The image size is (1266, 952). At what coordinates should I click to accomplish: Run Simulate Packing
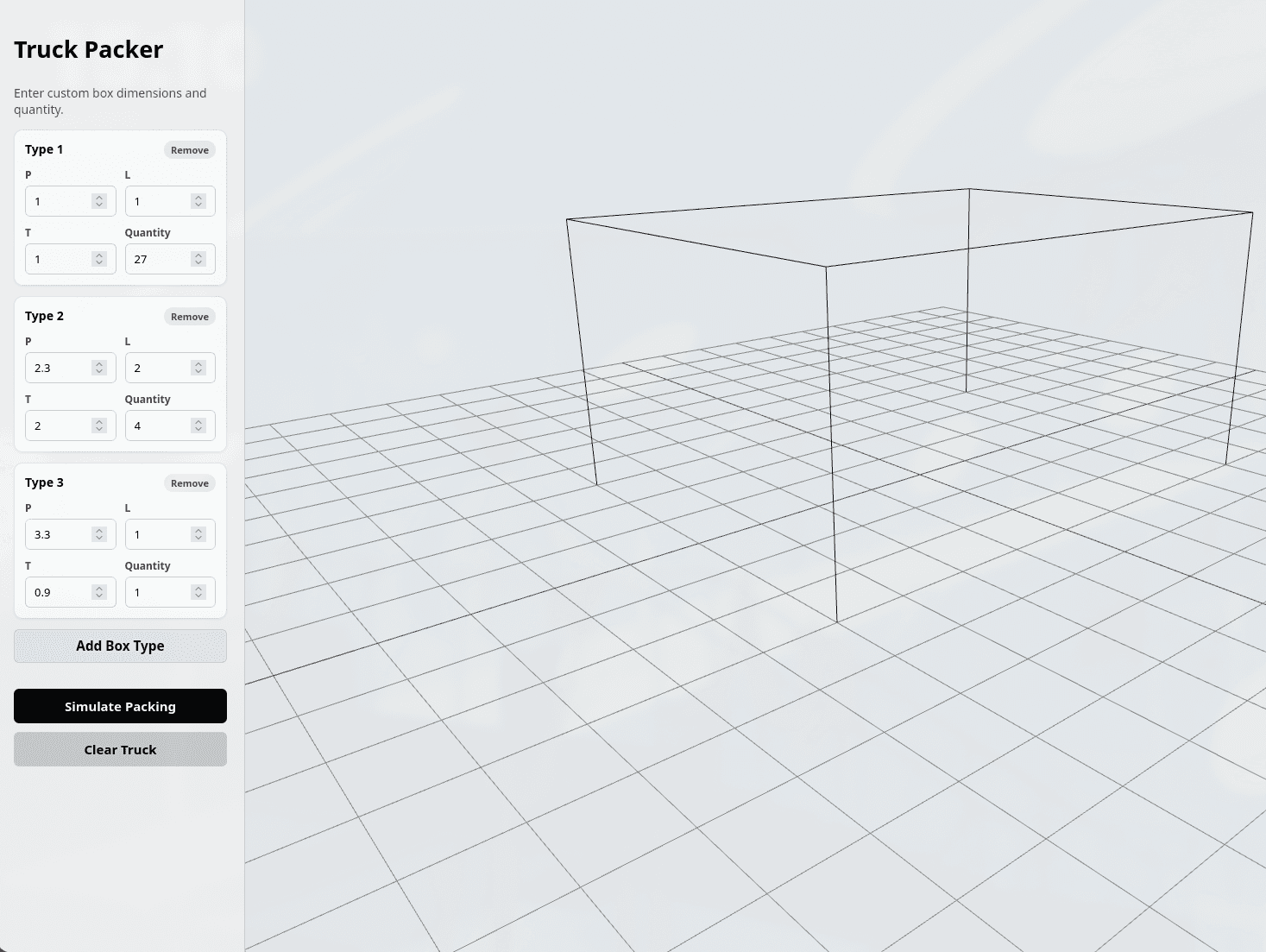click(x=120, y=706)
